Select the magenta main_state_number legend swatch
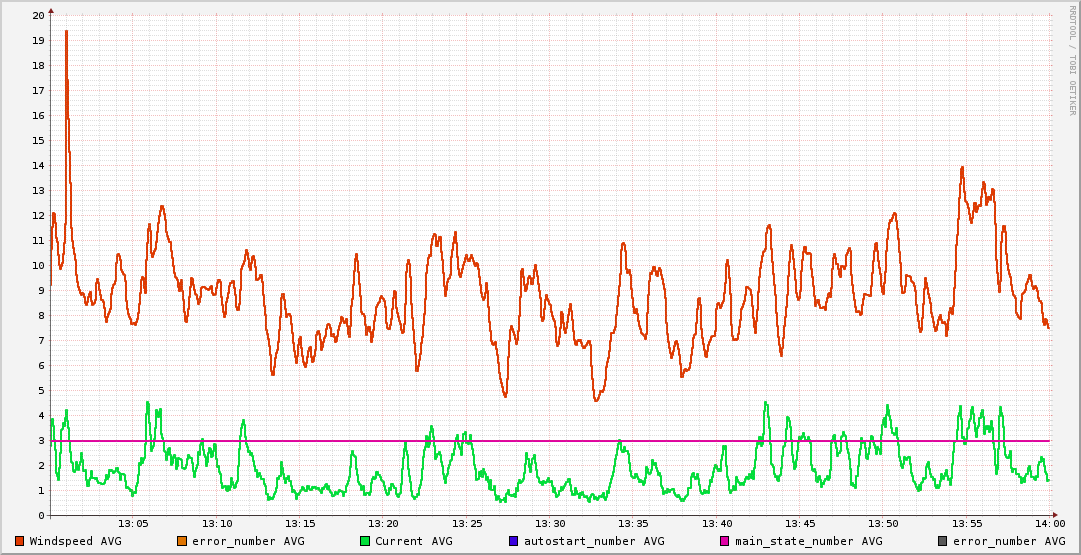 (x=724, y=541)
